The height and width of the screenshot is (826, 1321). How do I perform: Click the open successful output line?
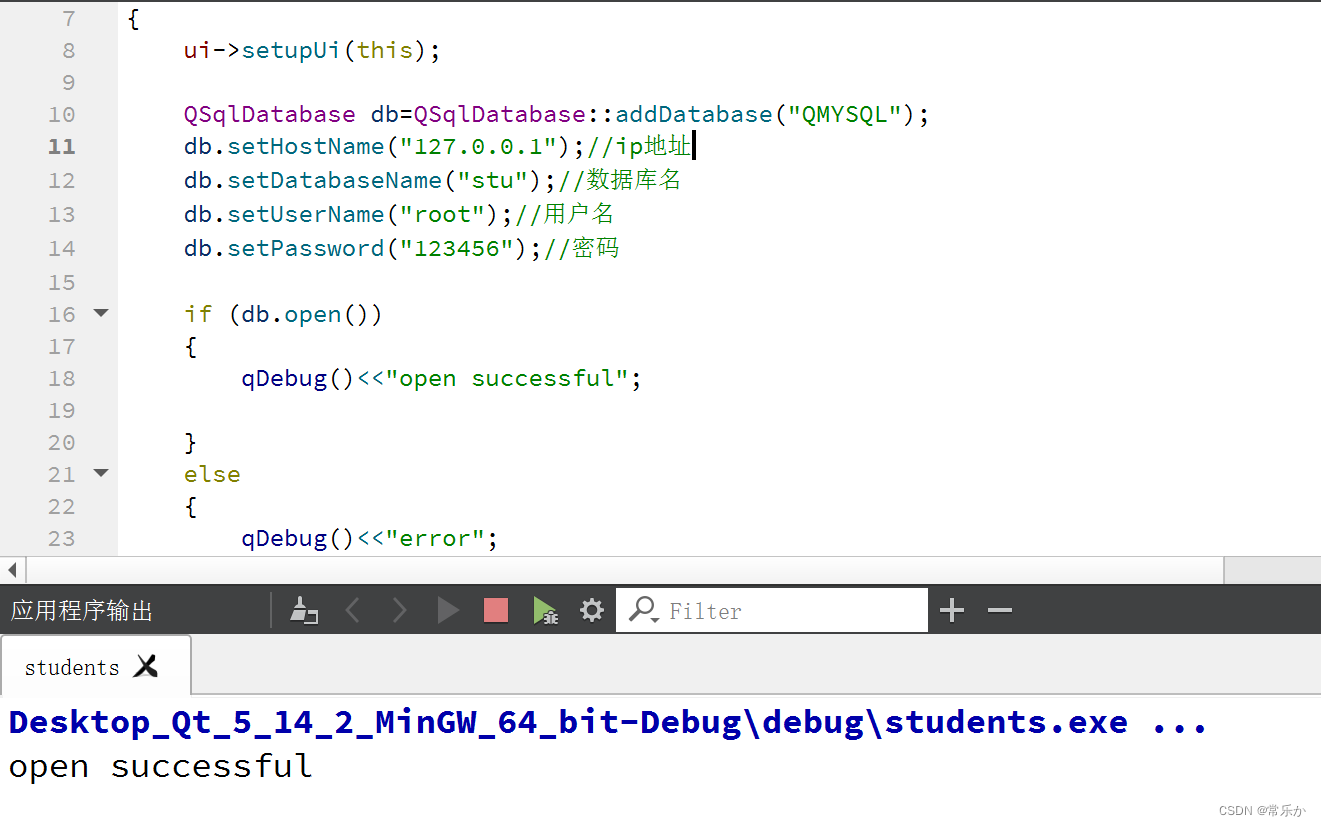[x=160, y=766]
